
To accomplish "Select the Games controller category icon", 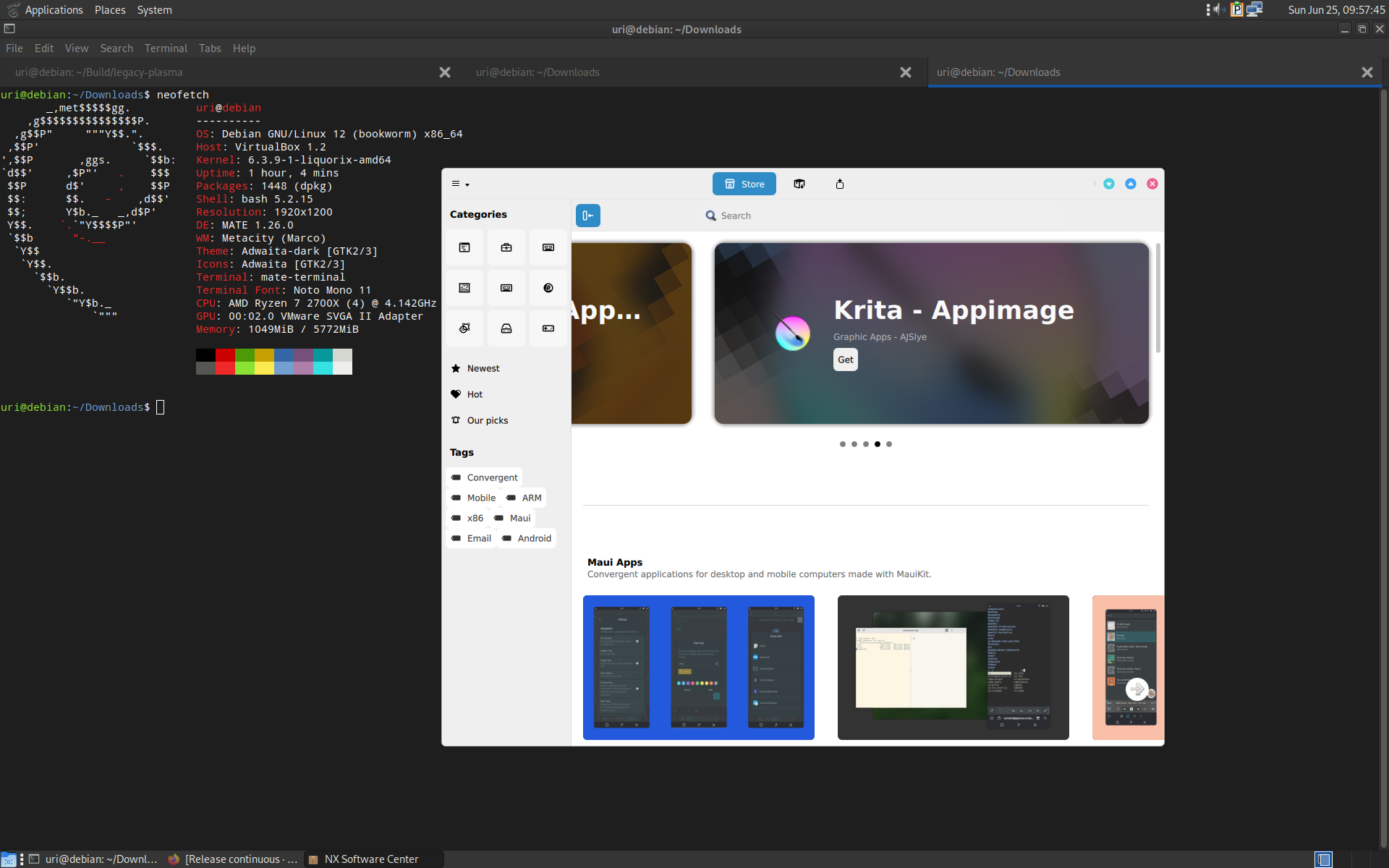I will click(548, 328).
